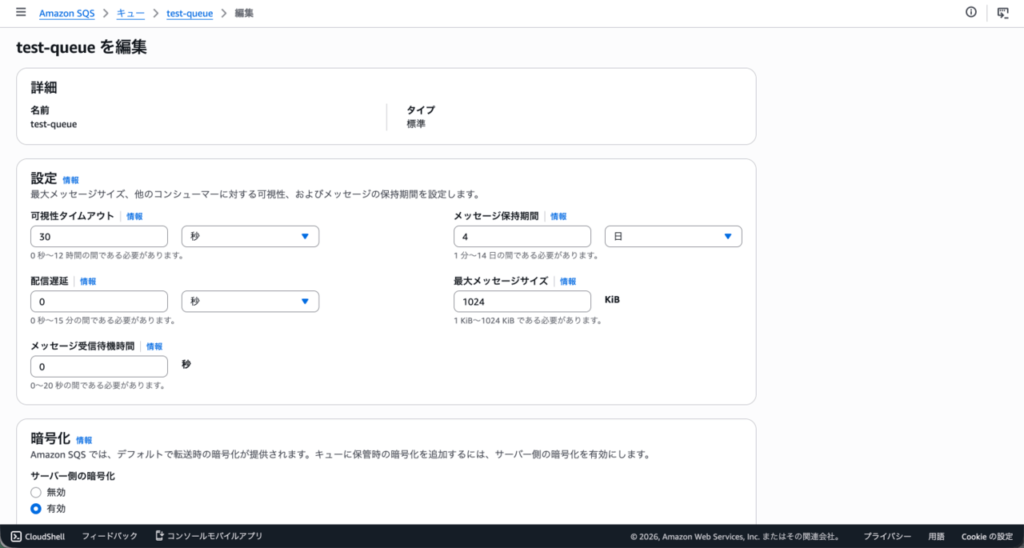Open 情報 link beside 可視性タイムアウト
This screenshot has width=1024, height=548.
point(135,216)
